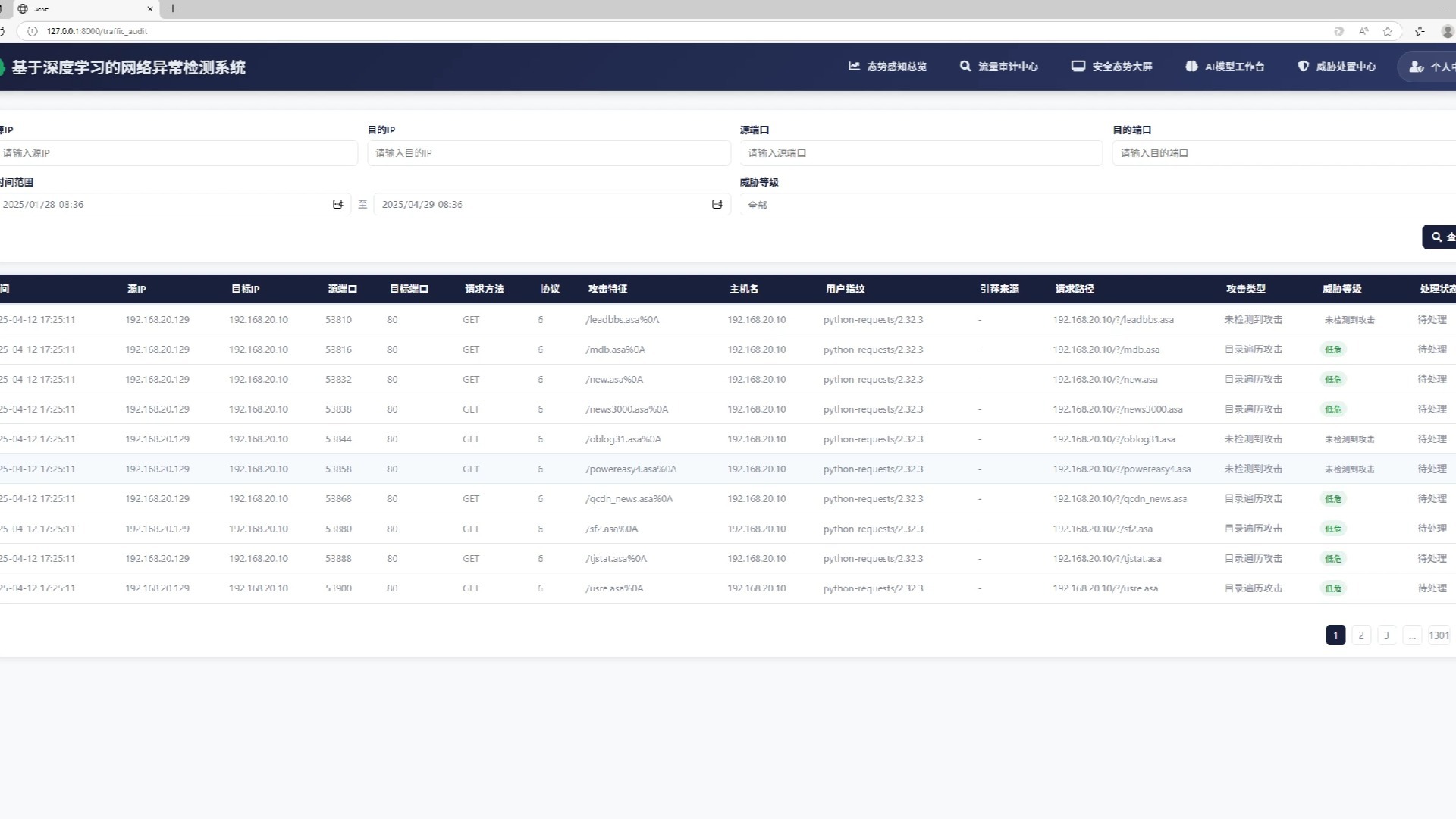Open end date calendar picker icon
This screenshot has width=1456, height=819.
(717, 205)
